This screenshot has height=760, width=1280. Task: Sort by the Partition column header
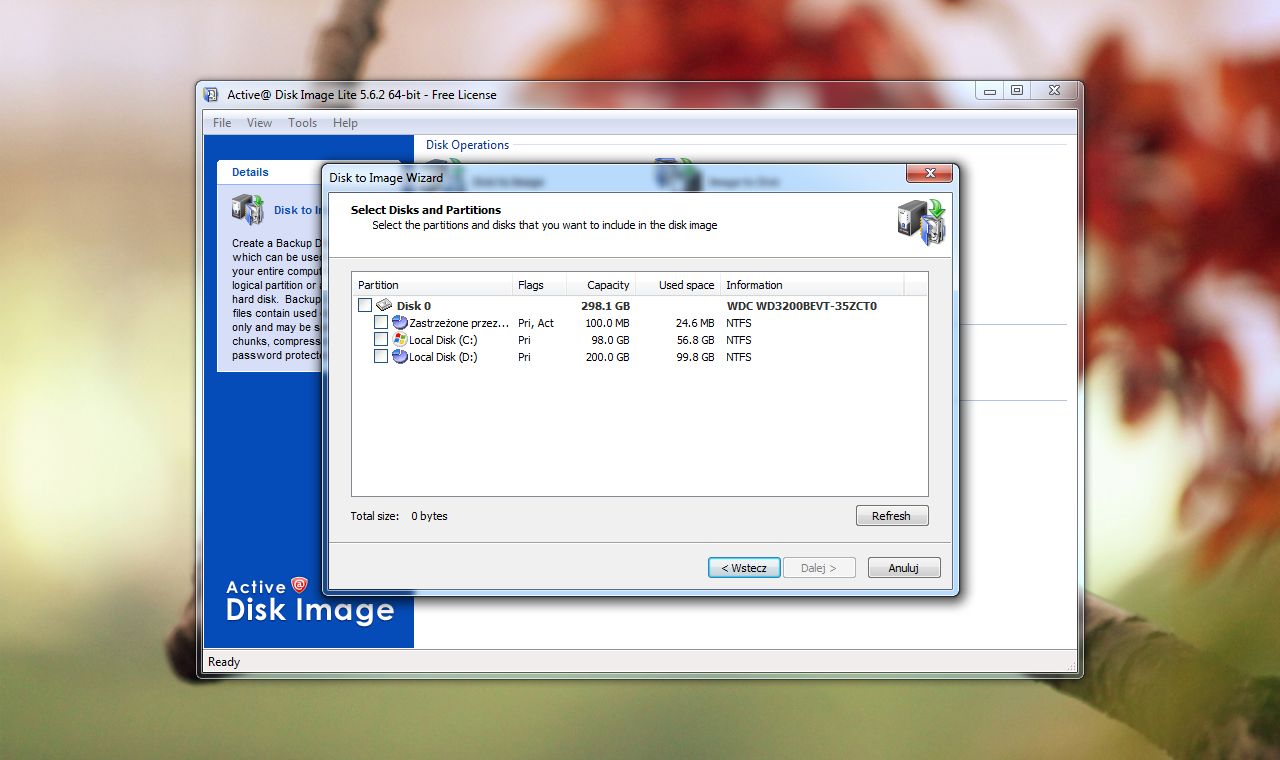432,285
